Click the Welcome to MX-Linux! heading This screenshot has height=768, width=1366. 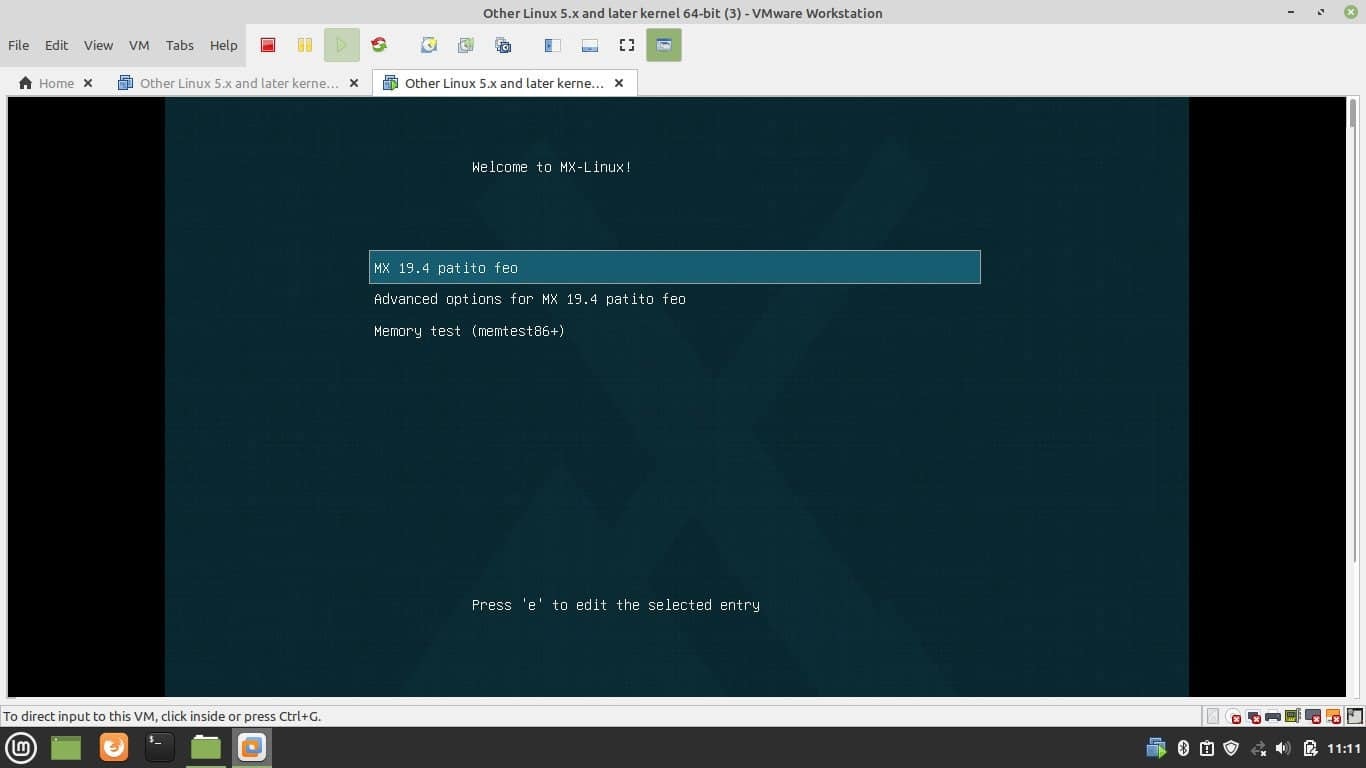tap(552, 167)
